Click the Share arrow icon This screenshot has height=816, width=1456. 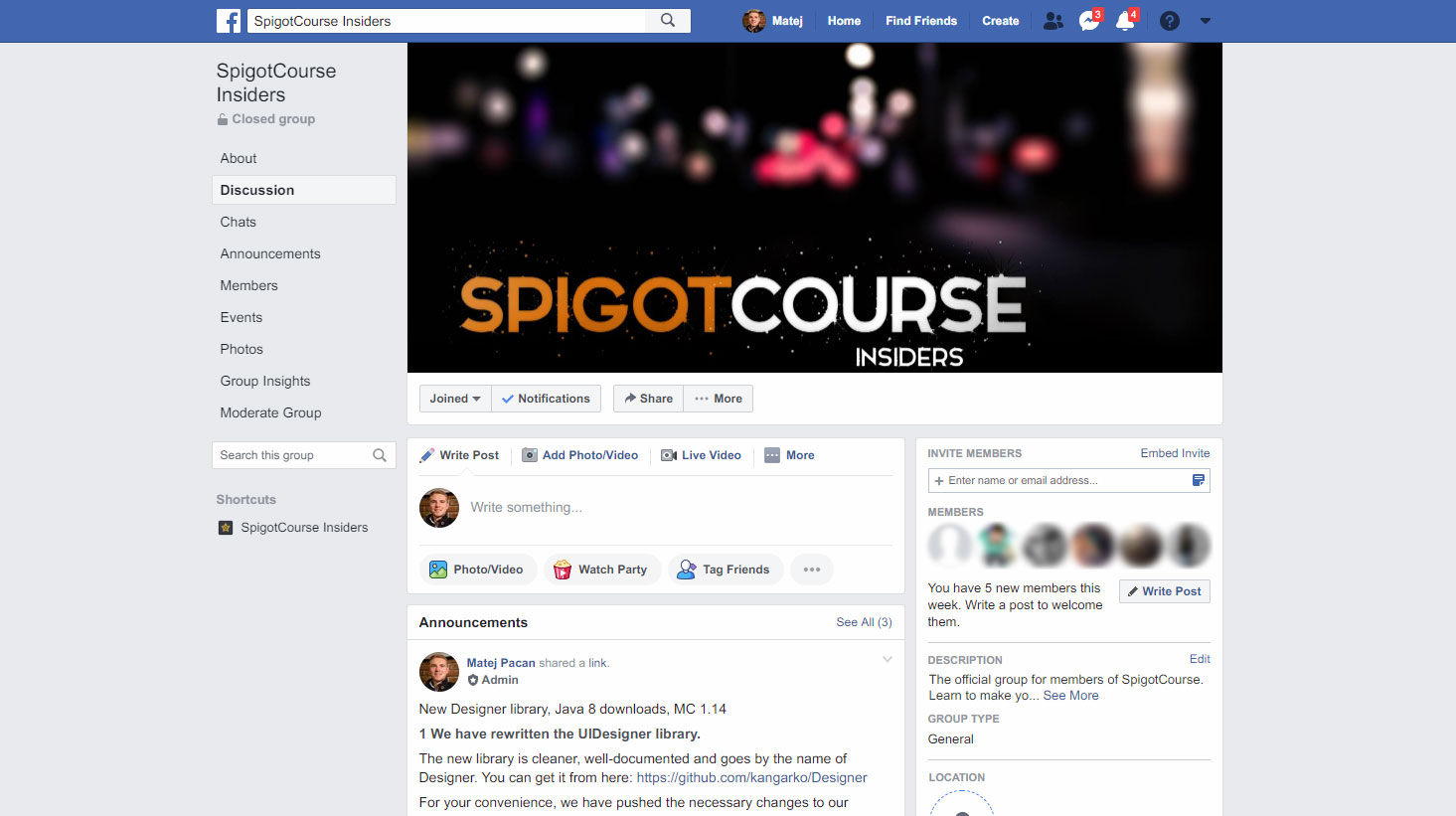tap(630, 398)
